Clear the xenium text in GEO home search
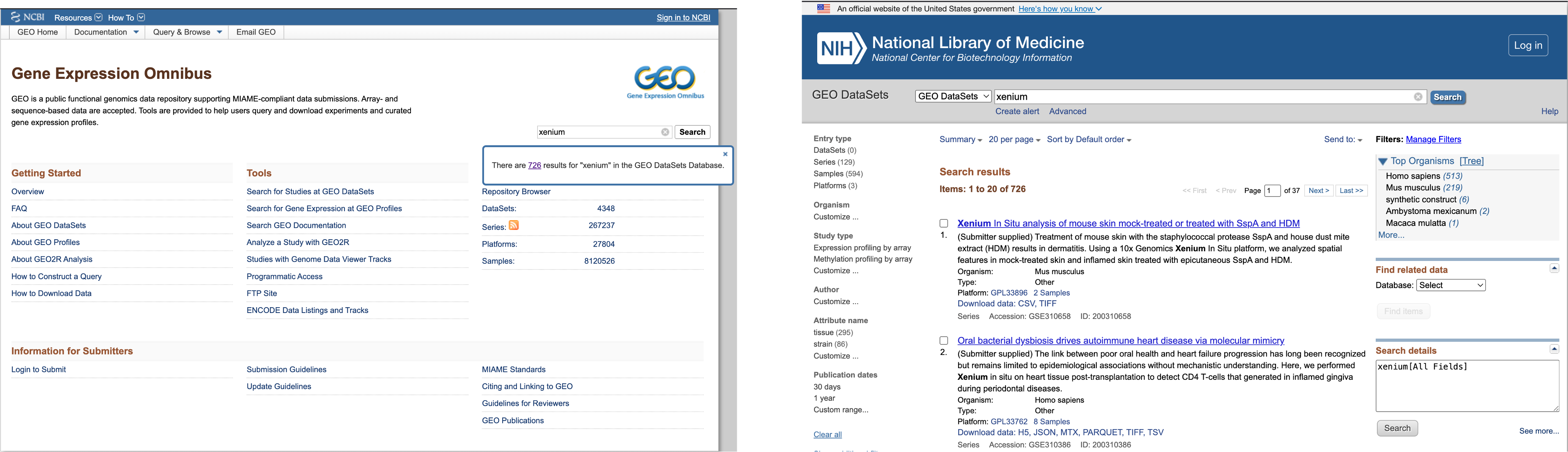Image resolution: width=1568 pixels, height=452 pixels. tap(665, 132)
